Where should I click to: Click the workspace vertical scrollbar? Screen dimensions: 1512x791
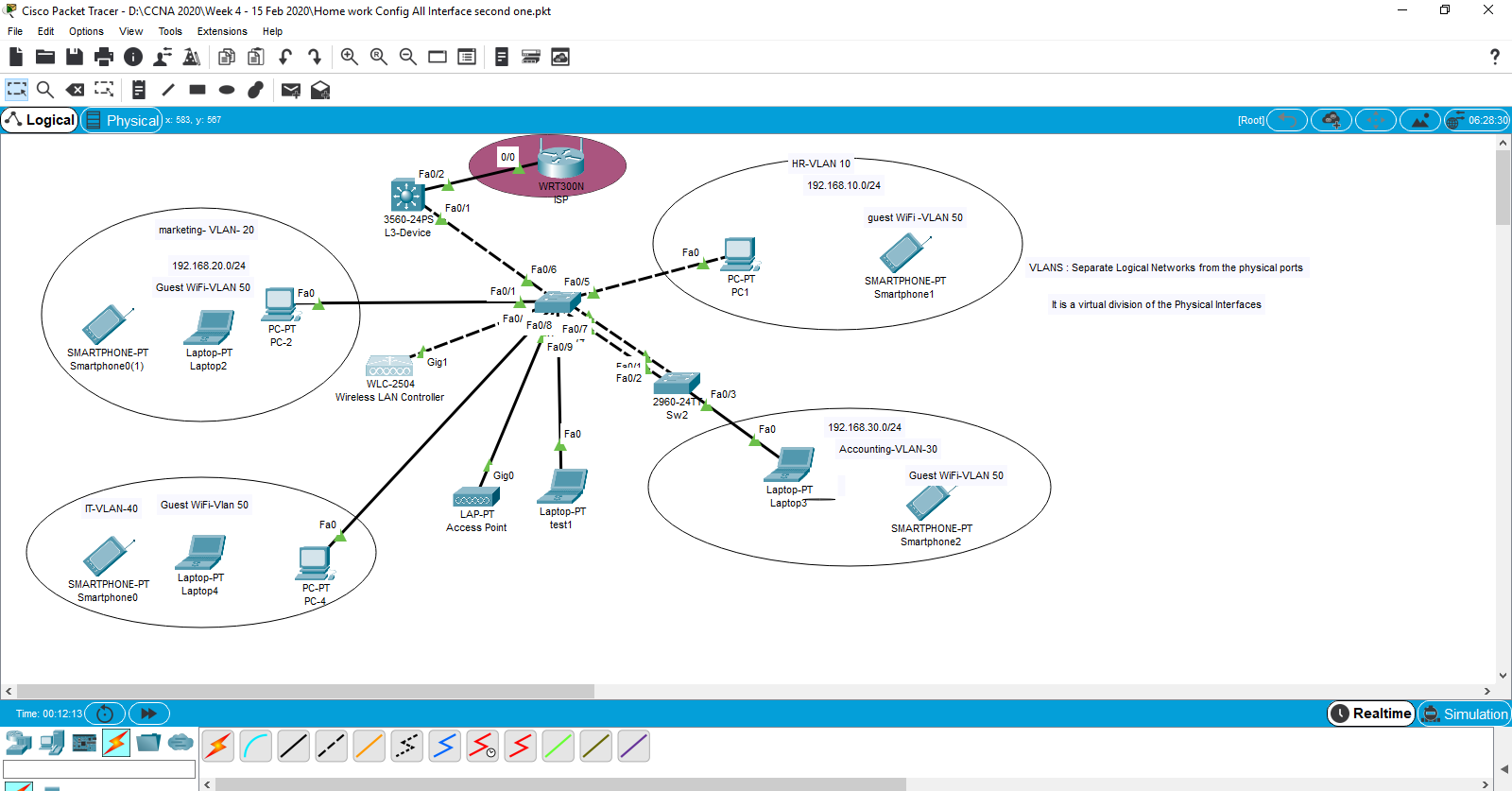point(1503,187)
